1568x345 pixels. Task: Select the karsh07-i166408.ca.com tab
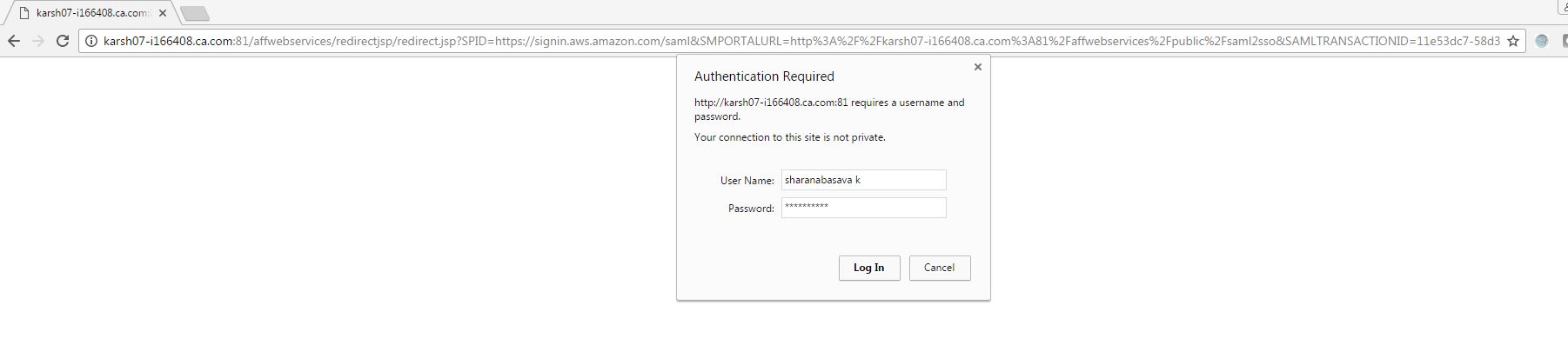(x=90, y=13)
